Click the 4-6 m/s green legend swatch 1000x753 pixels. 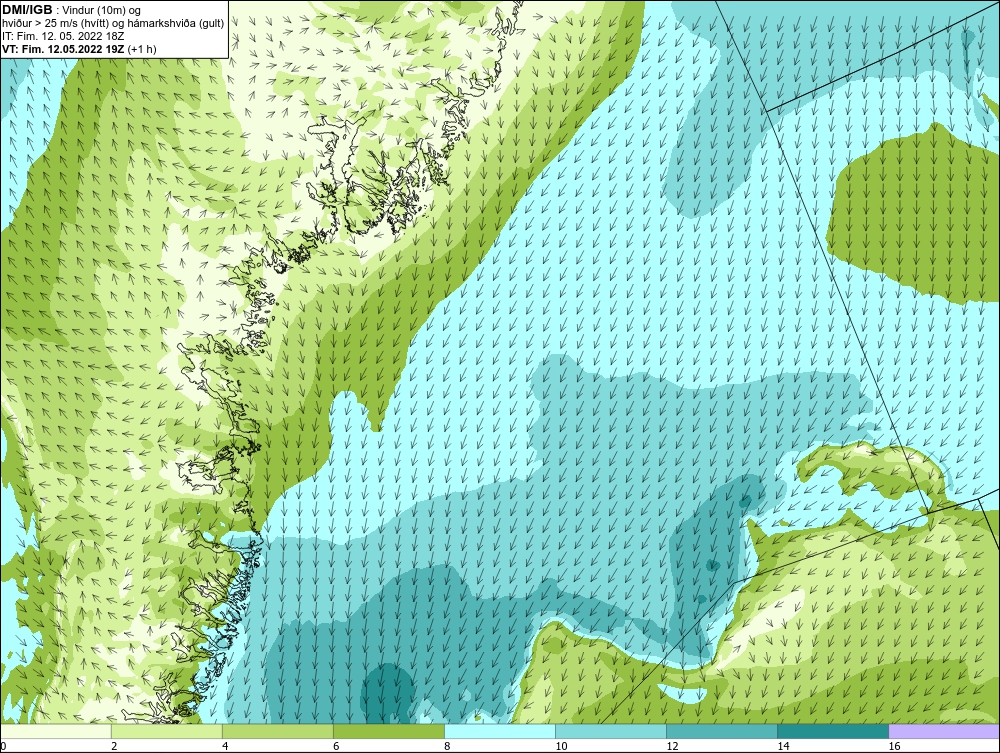coord(278,731)
